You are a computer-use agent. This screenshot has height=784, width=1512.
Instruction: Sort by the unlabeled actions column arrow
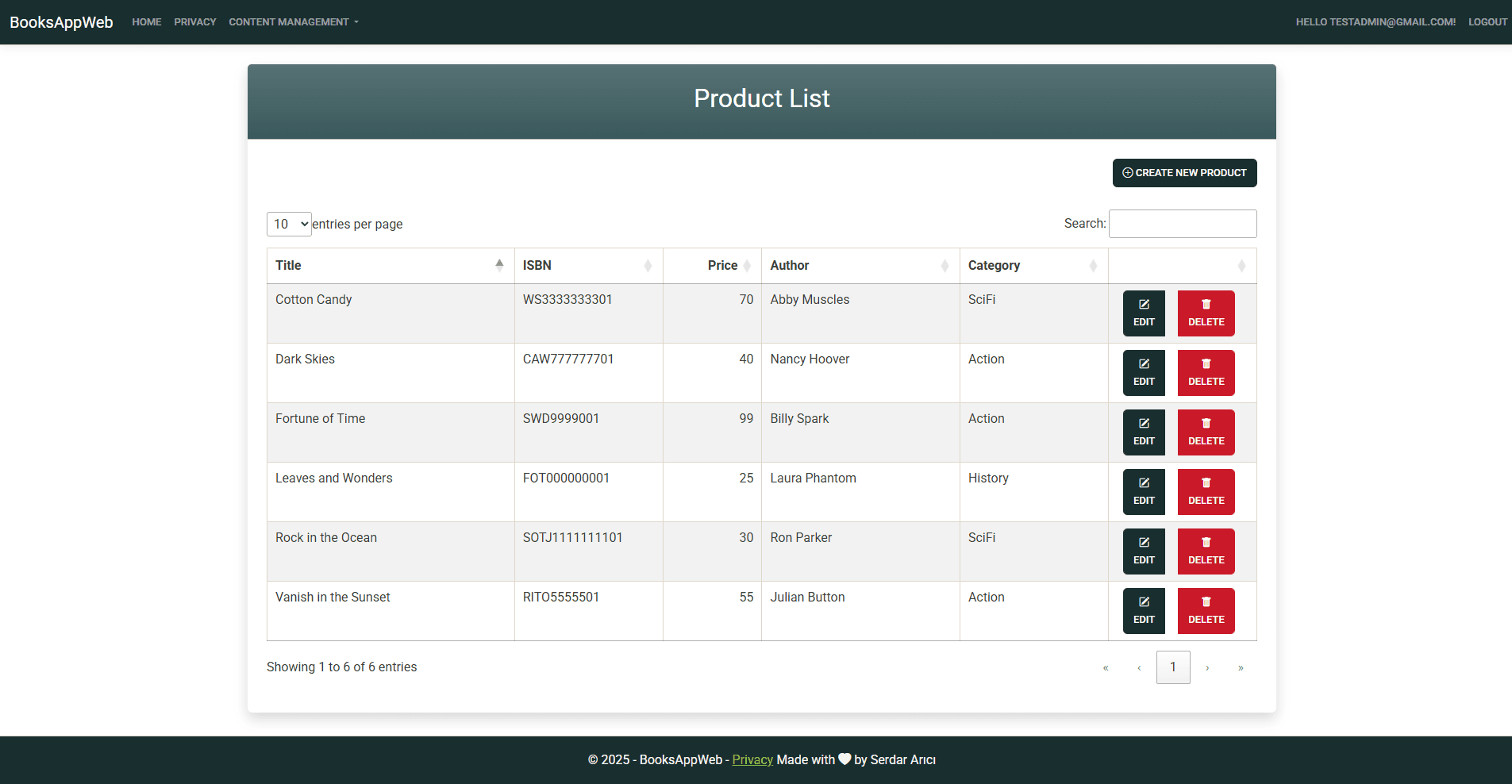[1241, 265]
